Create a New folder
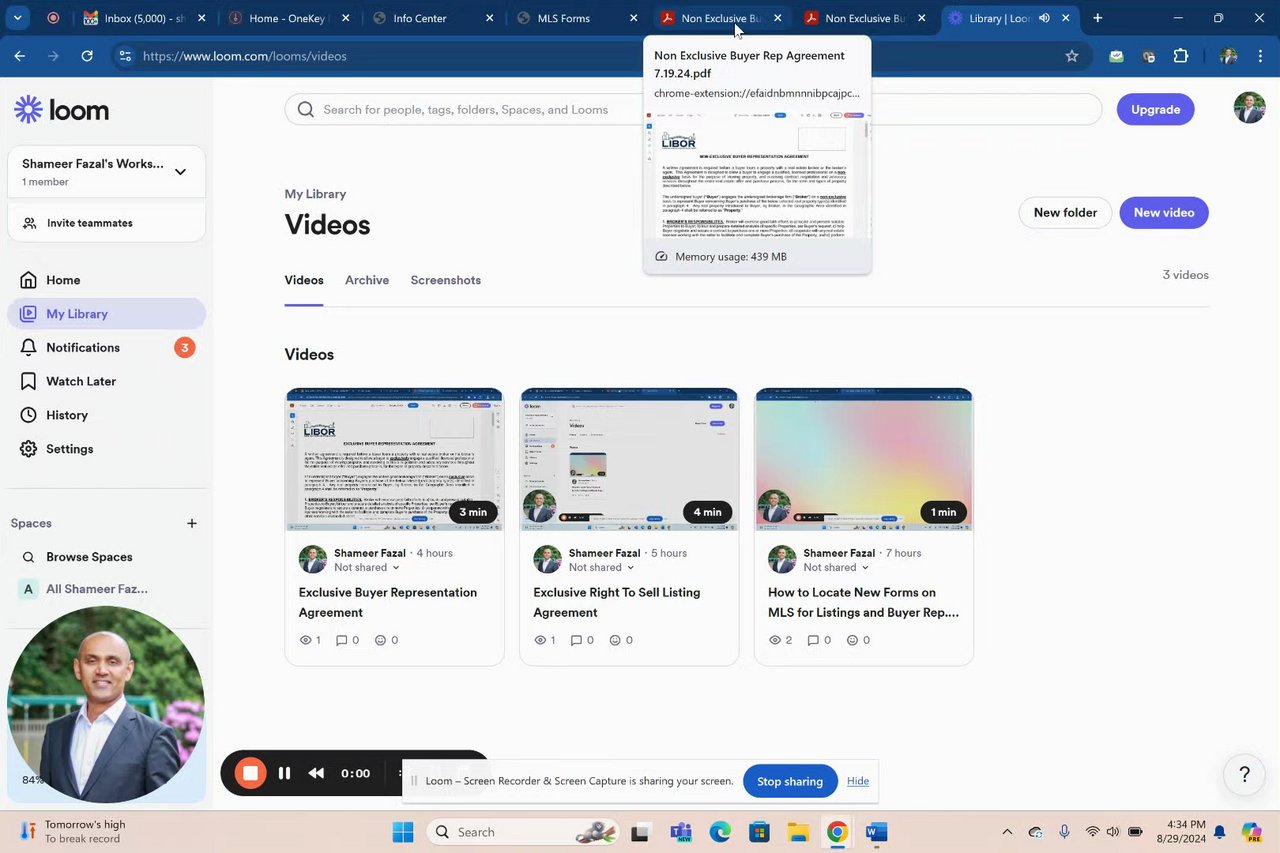Image resolution: width=1280 pixels, height=853 pixels. click(x=1065, y=213)
